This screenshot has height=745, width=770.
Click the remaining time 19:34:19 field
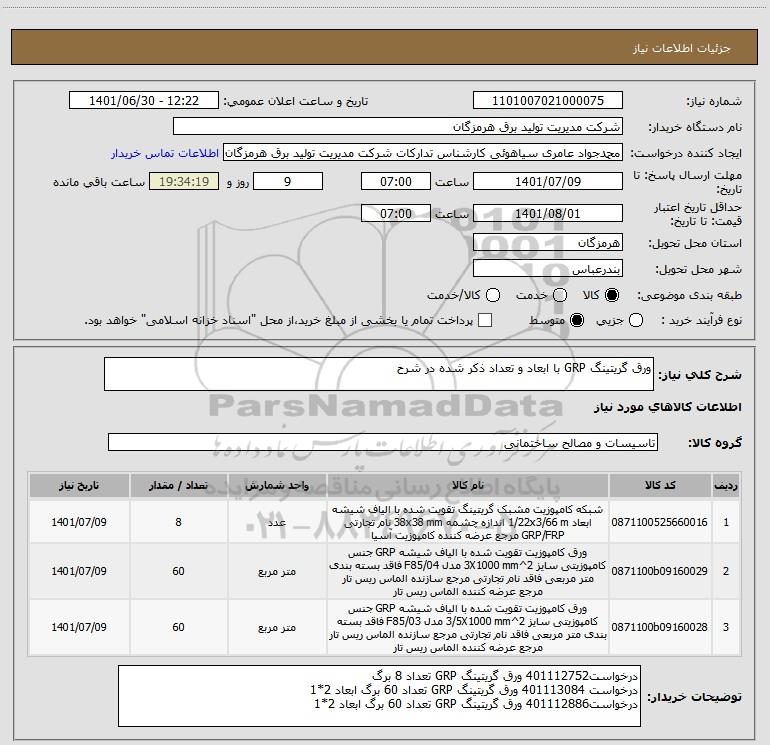point(184,181)
